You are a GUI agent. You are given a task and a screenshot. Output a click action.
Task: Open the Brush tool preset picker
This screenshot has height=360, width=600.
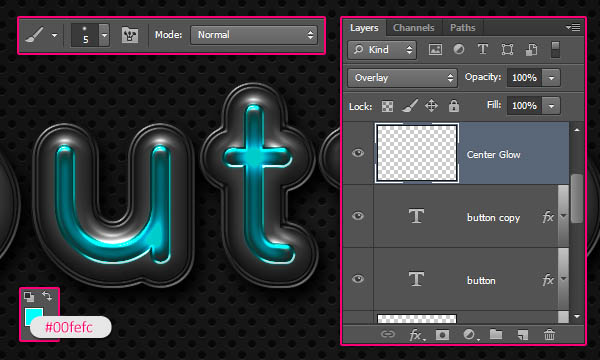tap(41, 35)
